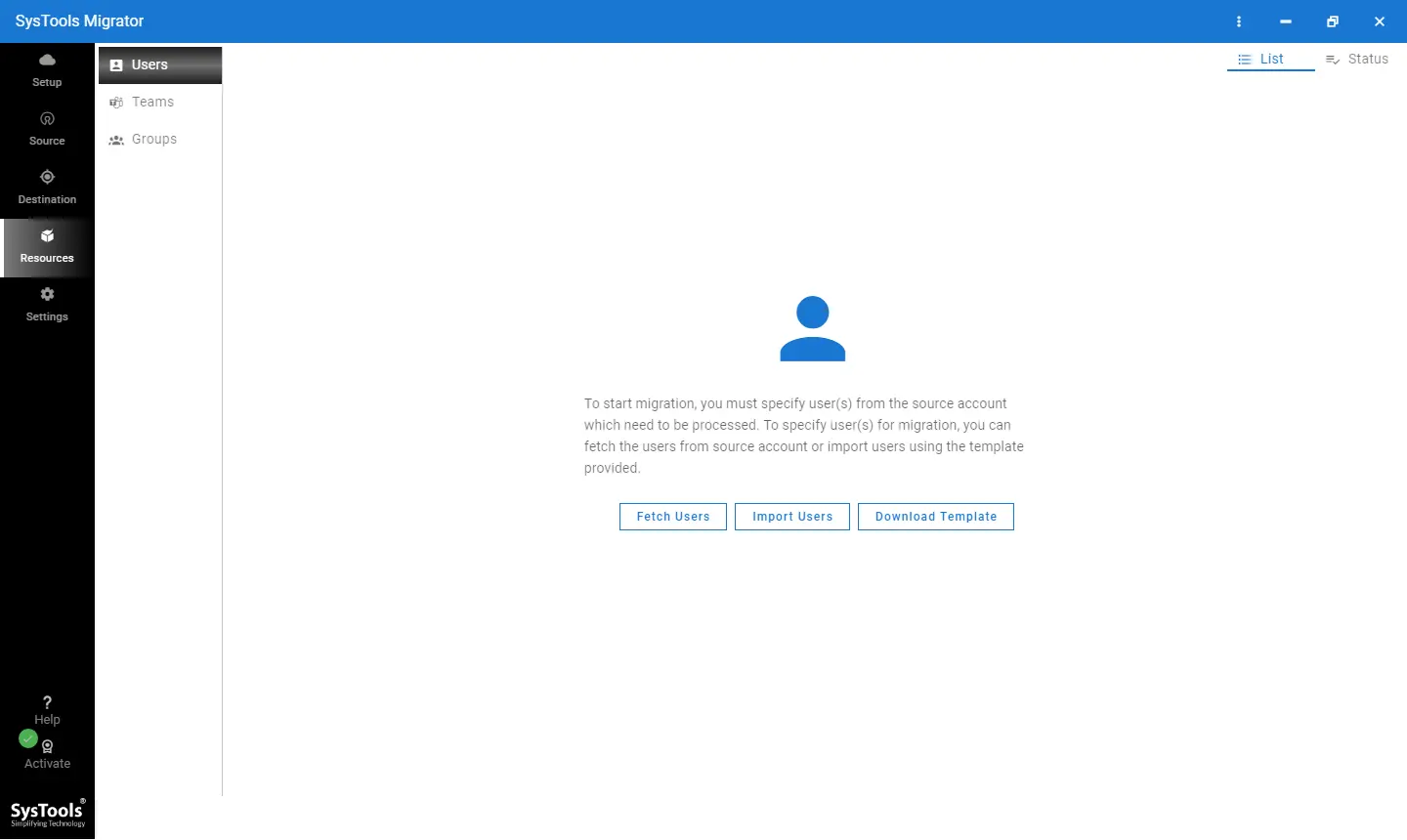This screenshot has width=1407, height=840.
Task: Select the Groups resource entry
Action: click(x=160, y=139)
